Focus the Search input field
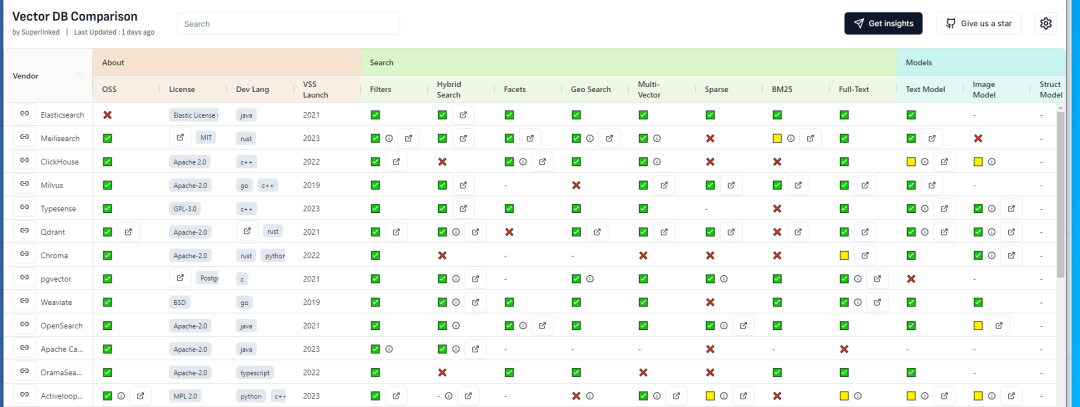 [x=288, y=23]
